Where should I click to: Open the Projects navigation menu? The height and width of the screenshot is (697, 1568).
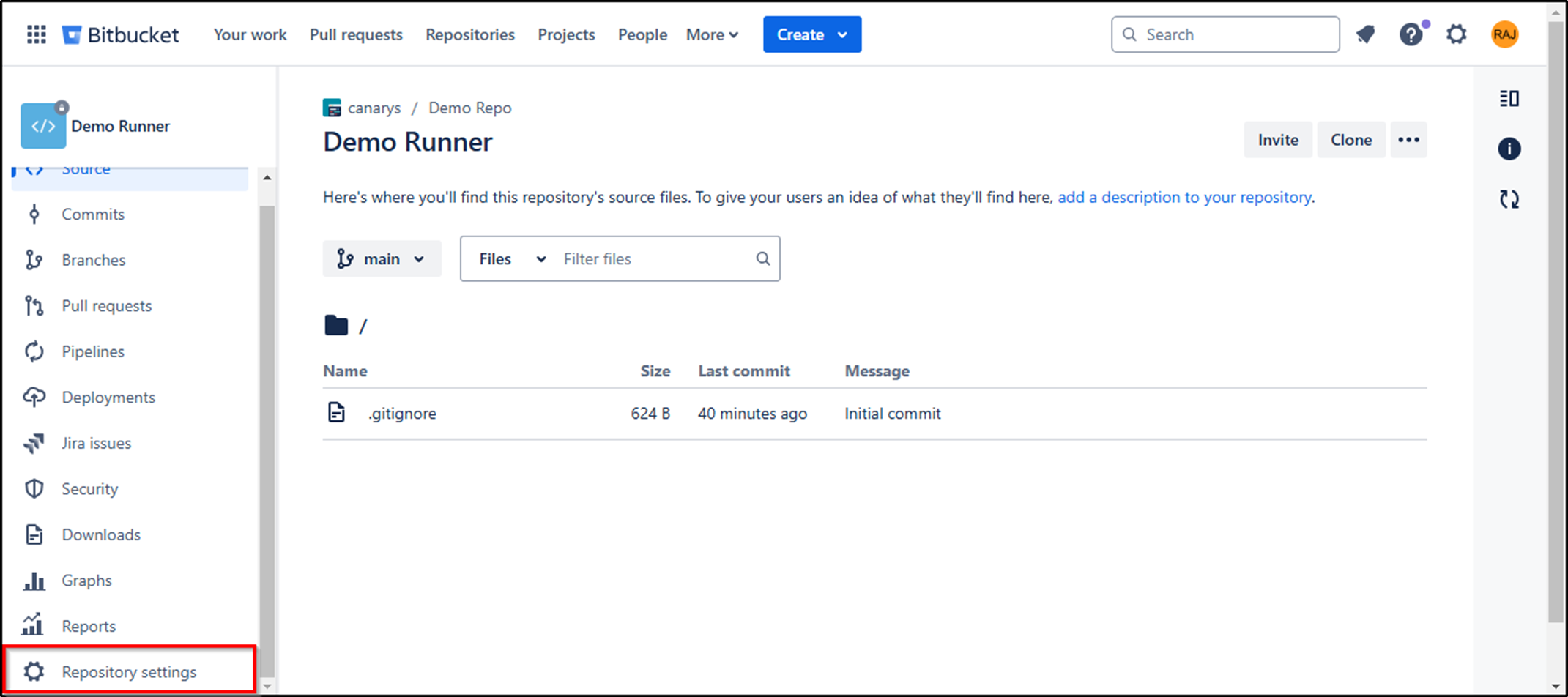click(565, 34)
